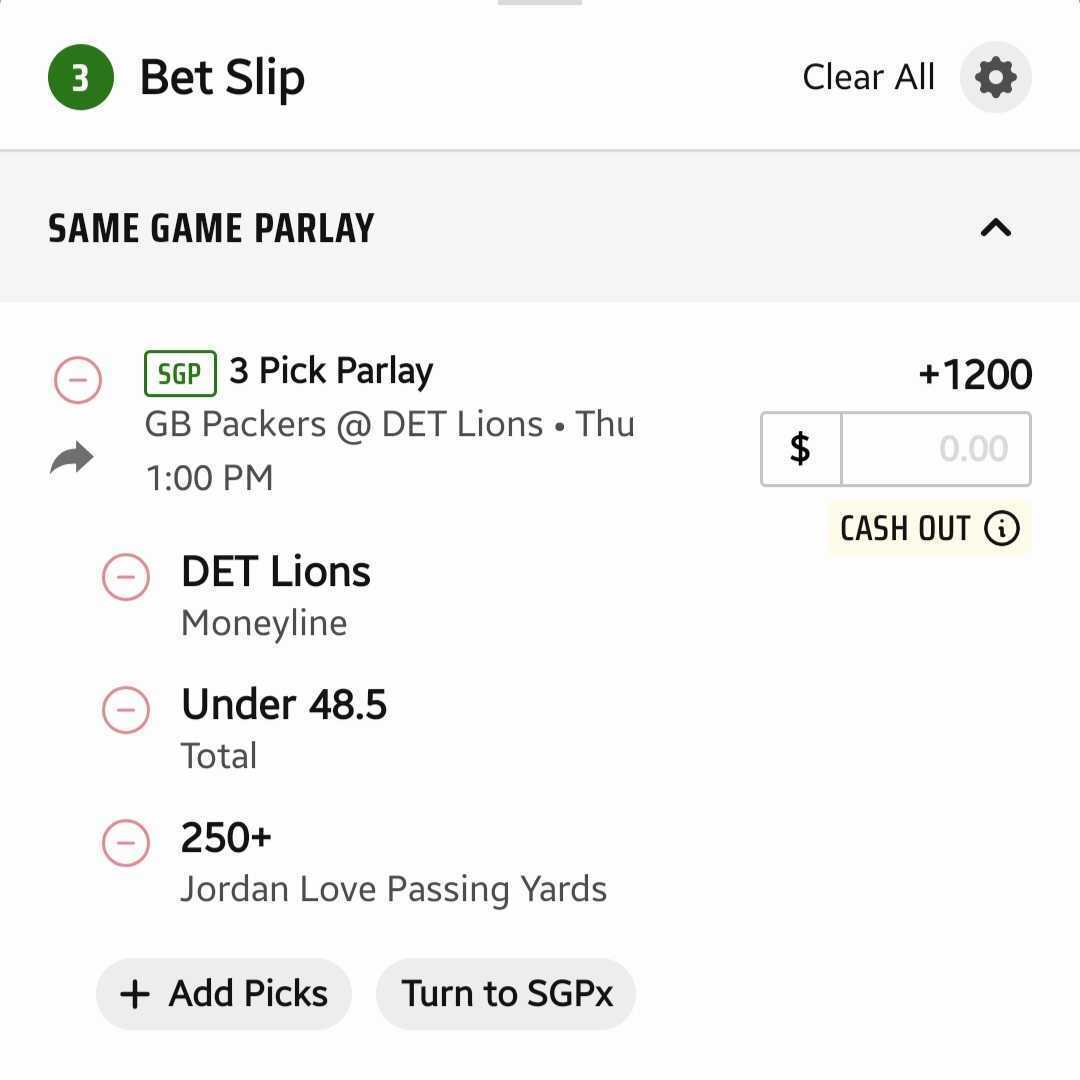Click the SGP tag label

180,374
